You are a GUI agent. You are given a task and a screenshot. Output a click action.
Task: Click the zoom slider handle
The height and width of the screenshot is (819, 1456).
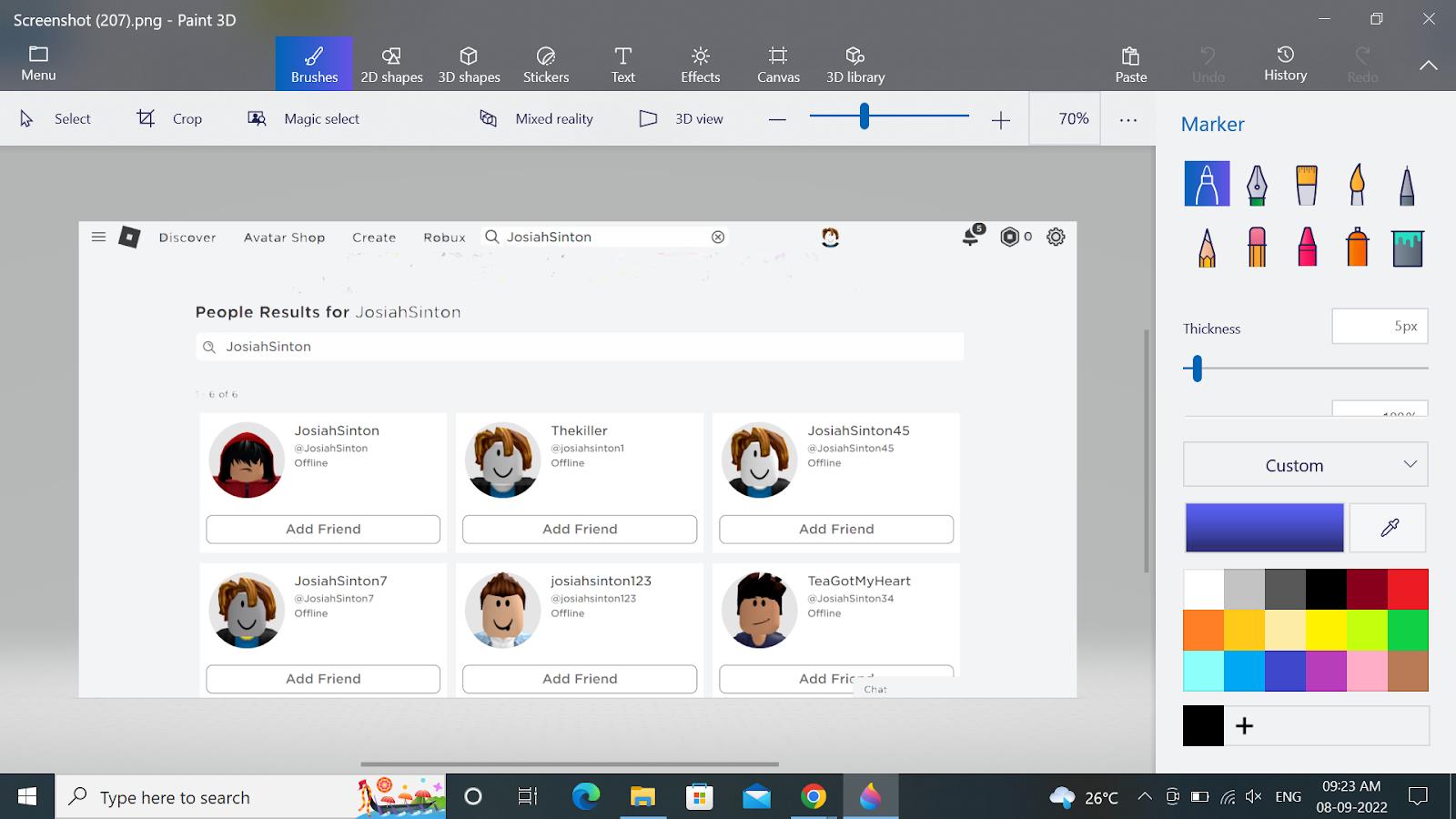coord(864,116)
